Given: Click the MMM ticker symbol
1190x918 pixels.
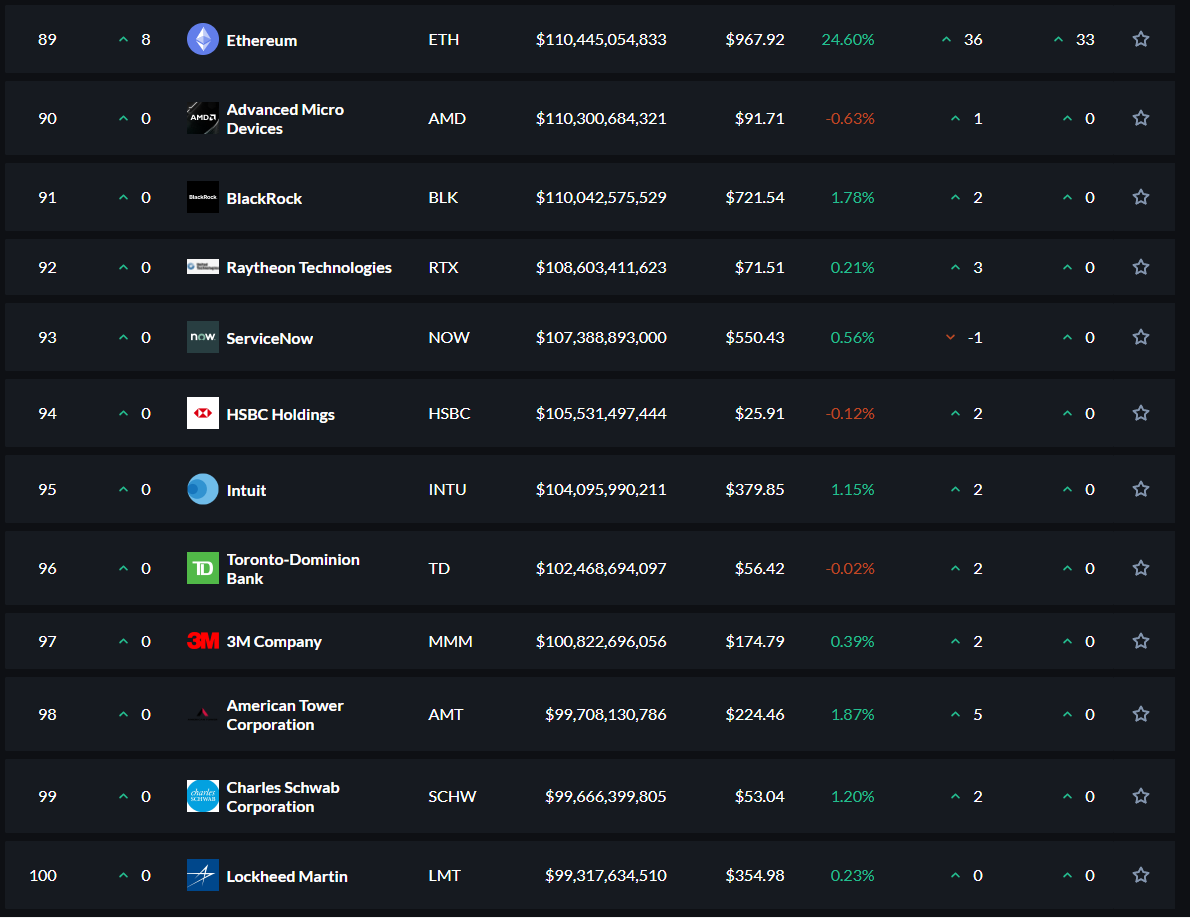Looking at the screenshot, I should click(450, 641).
